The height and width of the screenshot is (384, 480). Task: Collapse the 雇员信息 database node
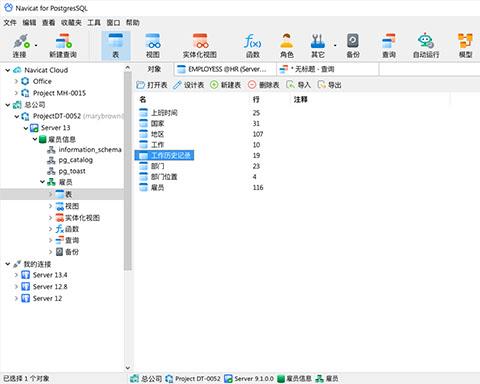[35, 139]
